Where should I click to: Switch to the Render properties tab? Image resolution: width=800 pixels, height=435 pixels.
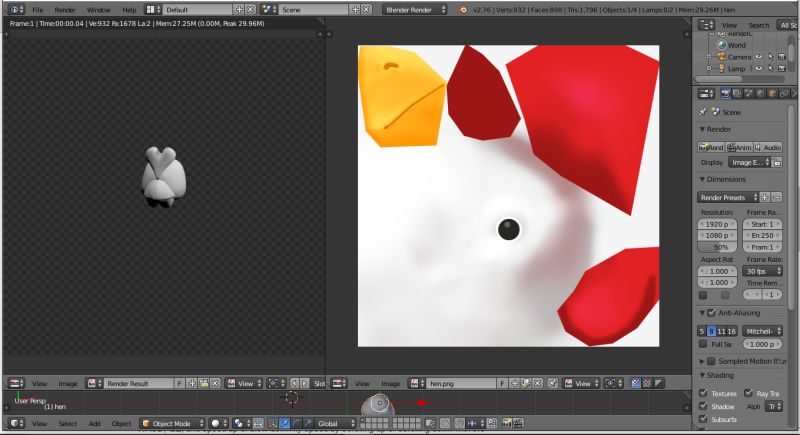726,93
